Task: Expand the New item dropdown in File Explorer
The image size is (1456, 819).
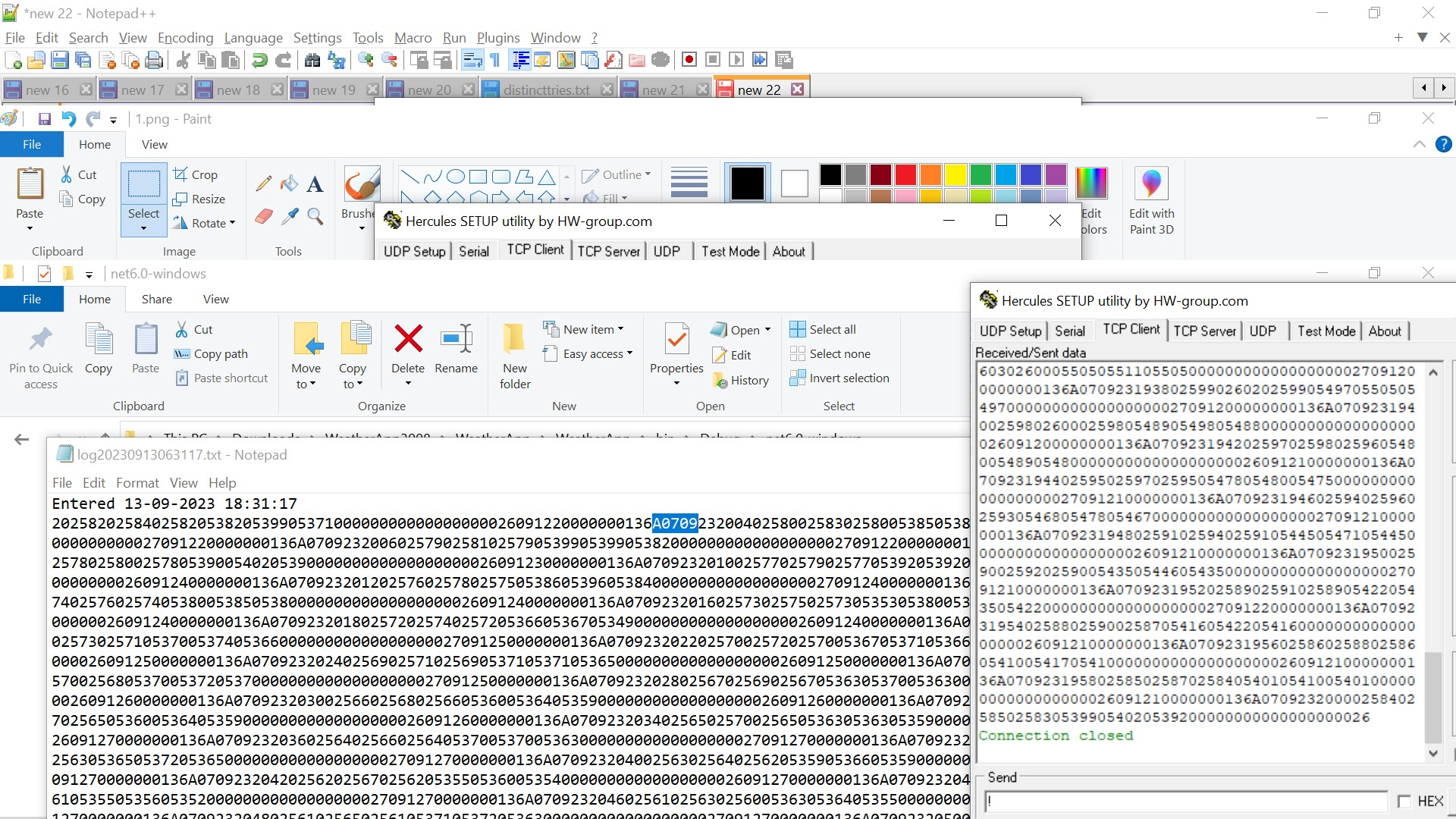Action: pos(620,329)
